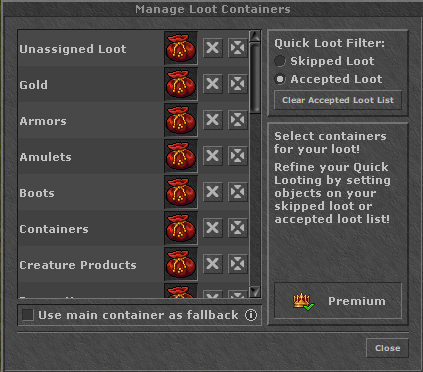423x372 pixels.
Task: Close the Manage Loot Containers dialog
Action: (387, 348)
